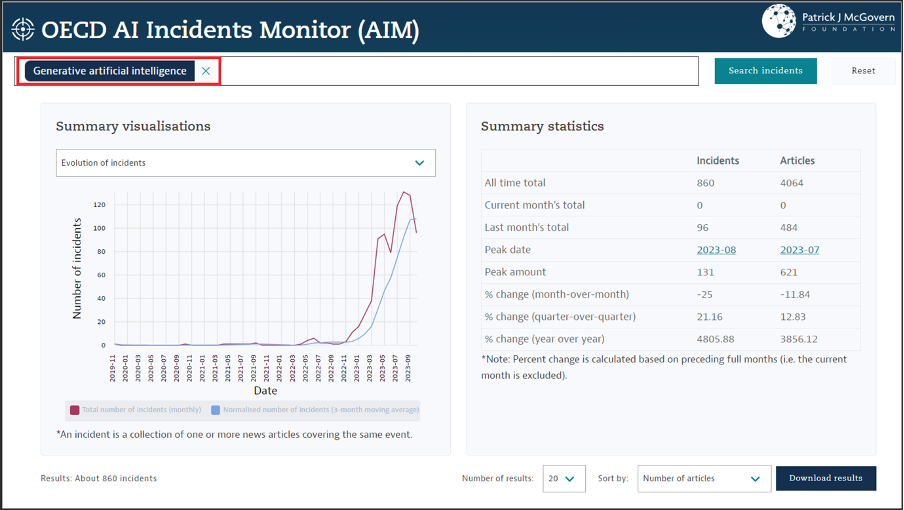Toggle the red Total number of incidents legend
The width and height of the screenshot is (904, 510).
tap(135, 410)
